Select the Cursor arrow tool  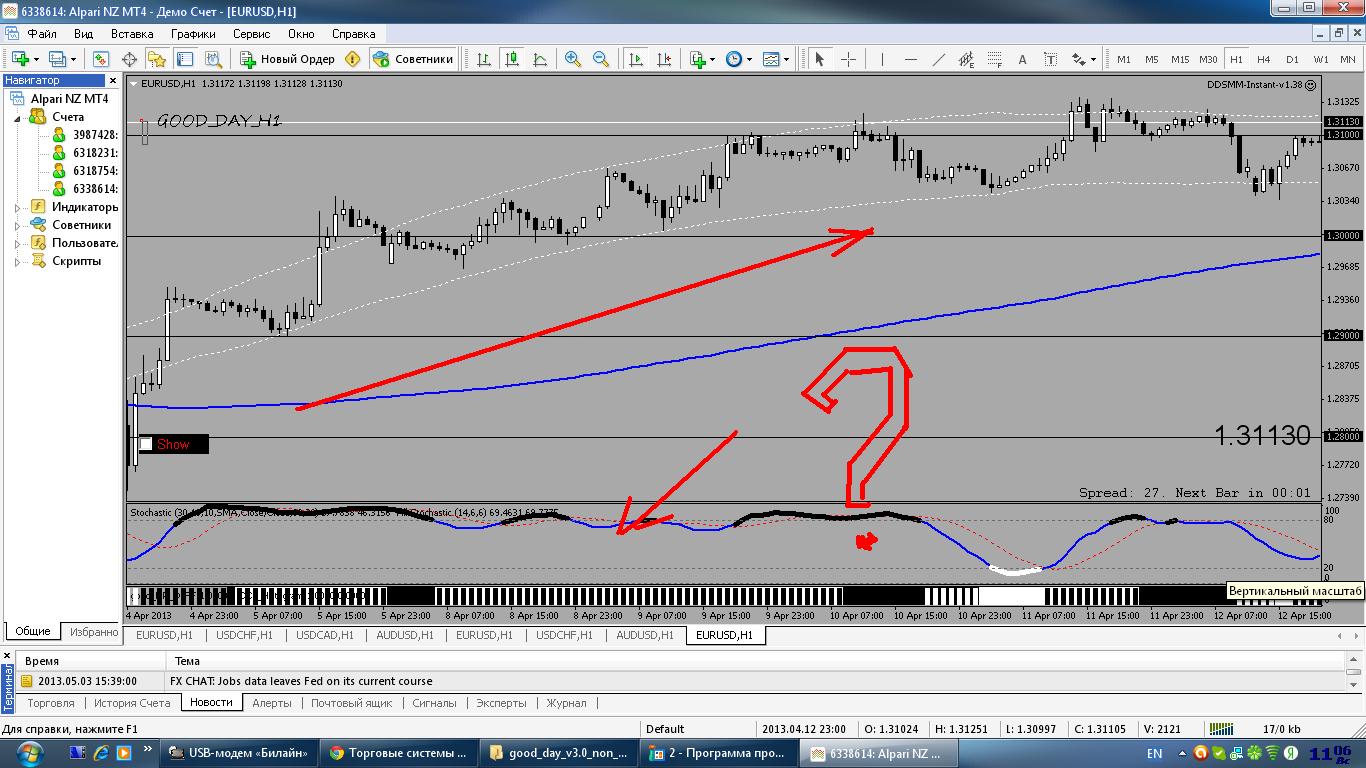(820, 59)
